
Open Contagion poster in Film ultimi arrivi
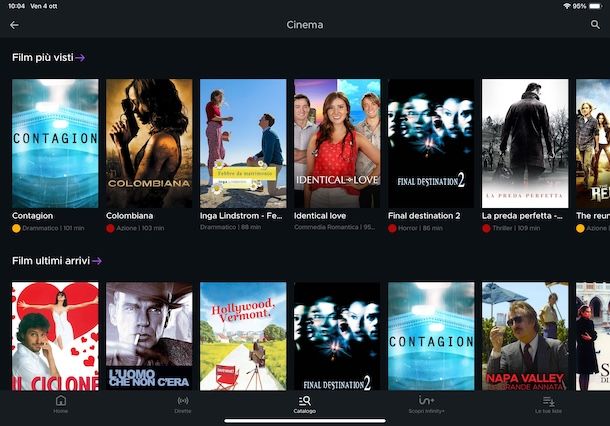(431, 336)
